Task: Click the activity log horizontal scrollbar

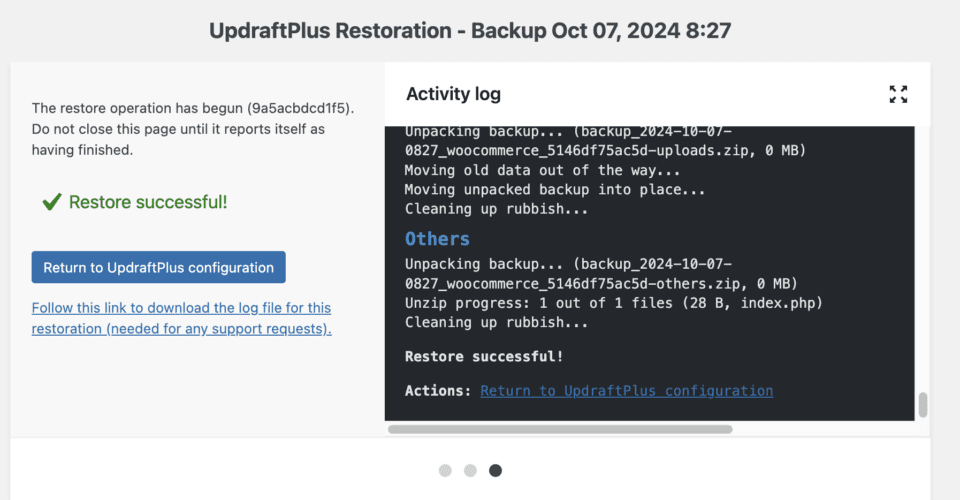Action: click(x=560, y=429)
